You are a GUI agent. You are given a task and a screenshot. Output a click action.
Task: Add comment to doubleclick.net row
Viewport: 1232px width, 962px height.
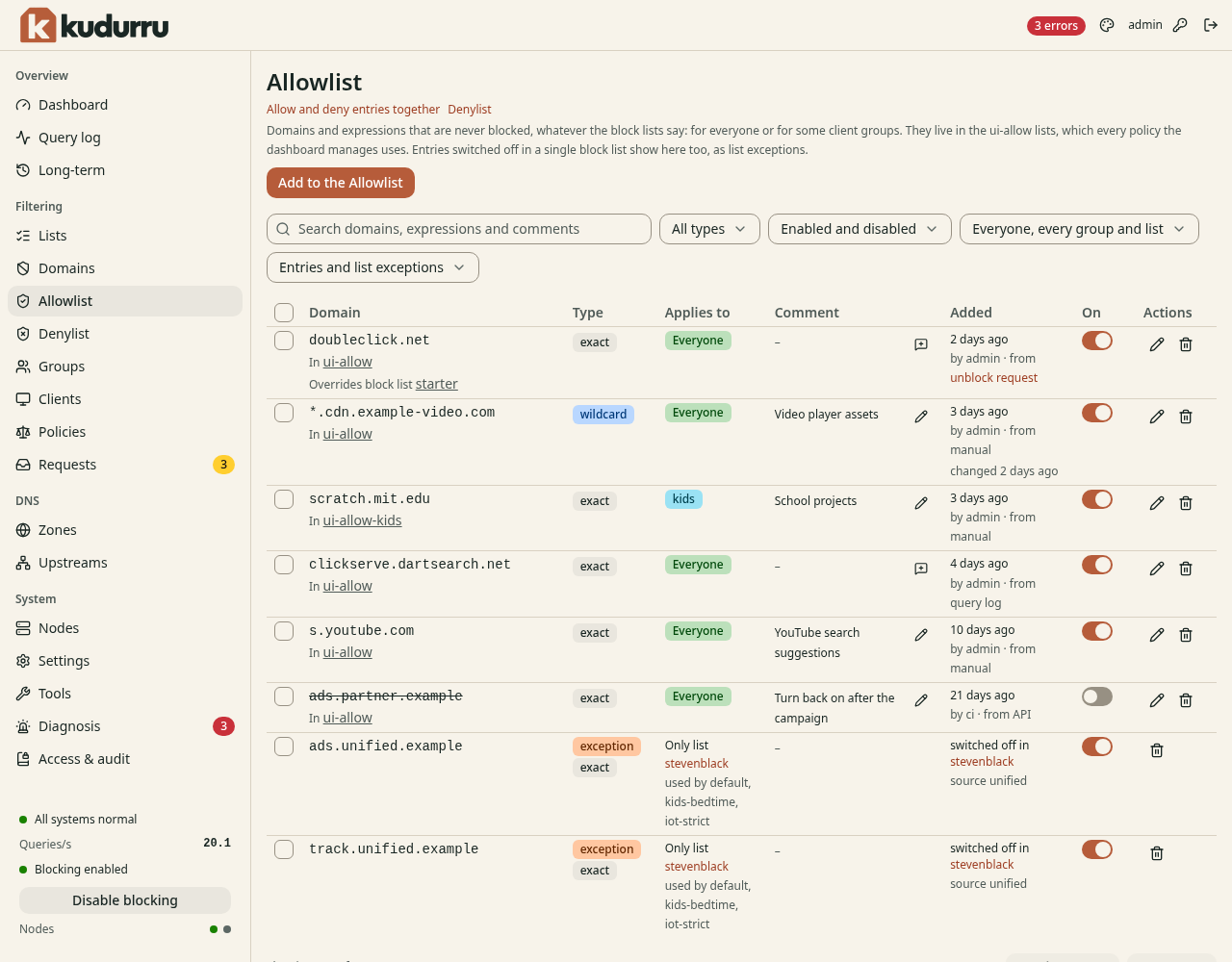921,344
